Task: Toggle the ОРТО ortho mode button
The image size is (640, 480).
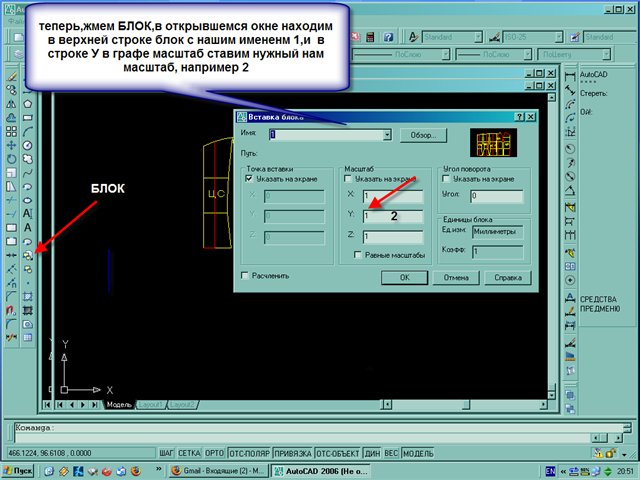Action: [x=213, y=453]
